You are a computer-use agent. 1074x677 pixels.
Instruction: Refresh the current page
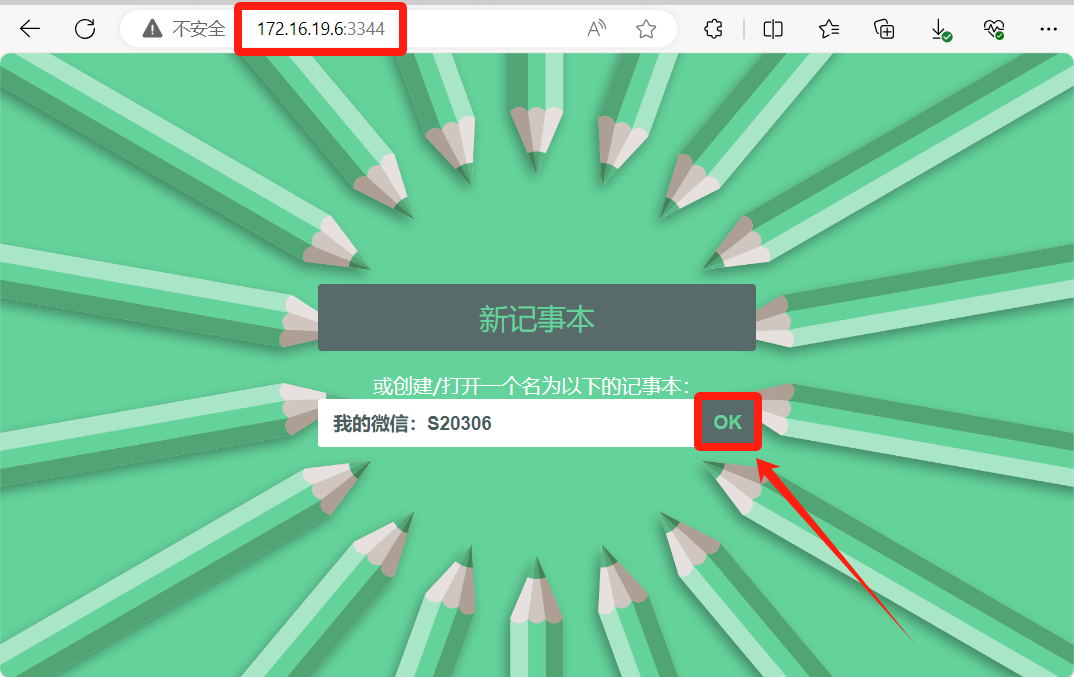(85, 29)
